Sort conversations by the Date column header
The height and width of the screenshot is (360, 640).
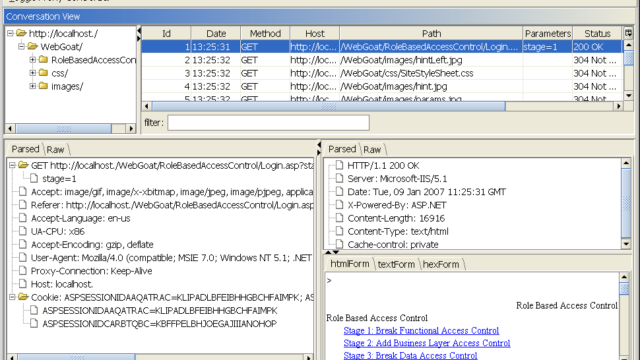pyautogui.click(x=216, y=33)
